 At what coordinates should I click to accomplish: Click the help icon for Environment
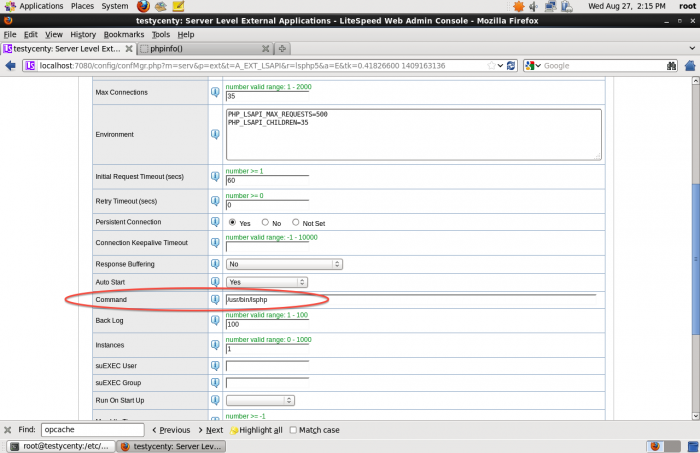[215, 134]
